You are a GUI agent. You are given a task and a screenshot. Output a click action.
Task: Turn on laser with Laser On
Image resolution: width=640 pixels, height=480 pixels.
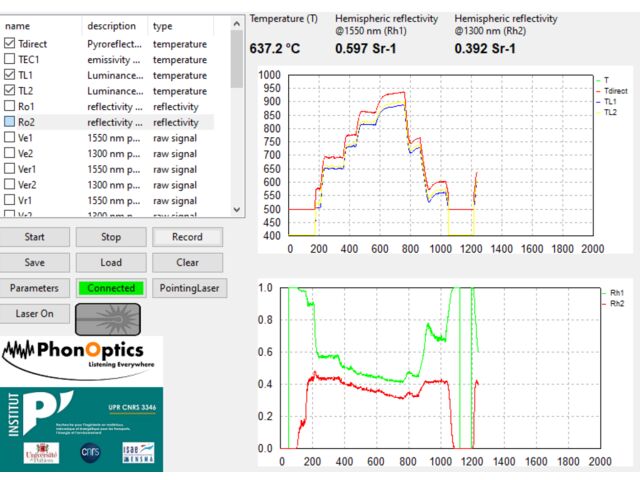(x=34, y=313)
